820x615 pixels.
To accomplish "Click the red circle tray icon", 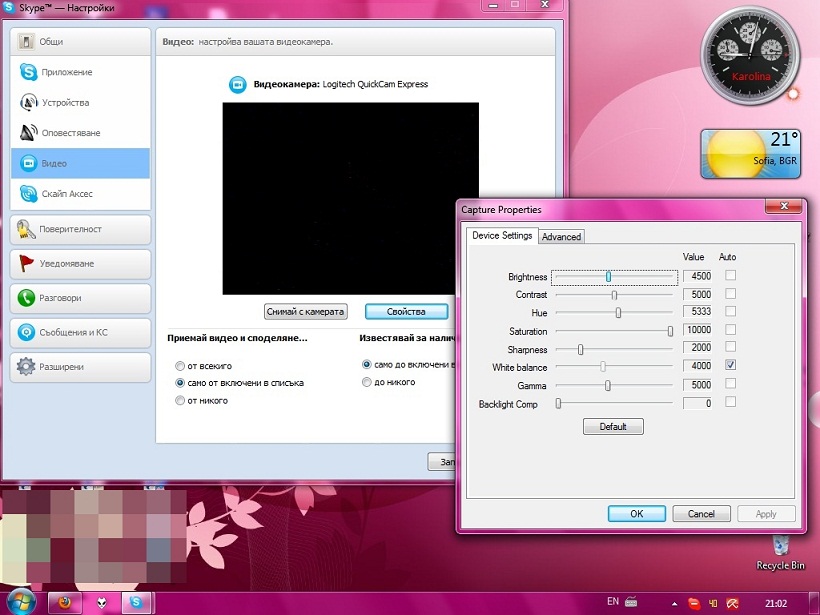I will click(x=694, y=603).
